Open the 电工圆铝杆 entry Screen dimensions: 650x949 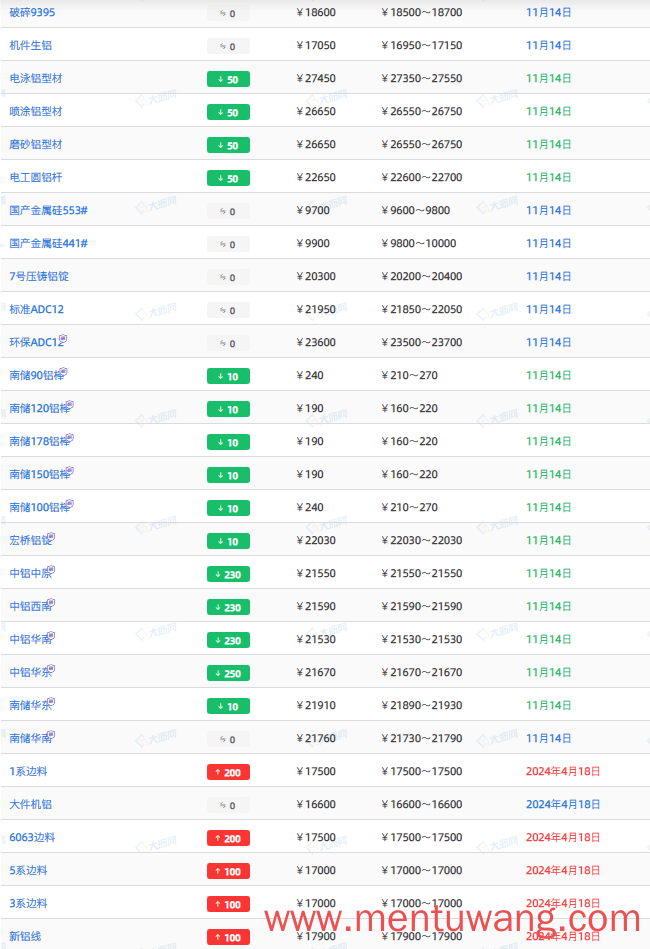point(36,177)
